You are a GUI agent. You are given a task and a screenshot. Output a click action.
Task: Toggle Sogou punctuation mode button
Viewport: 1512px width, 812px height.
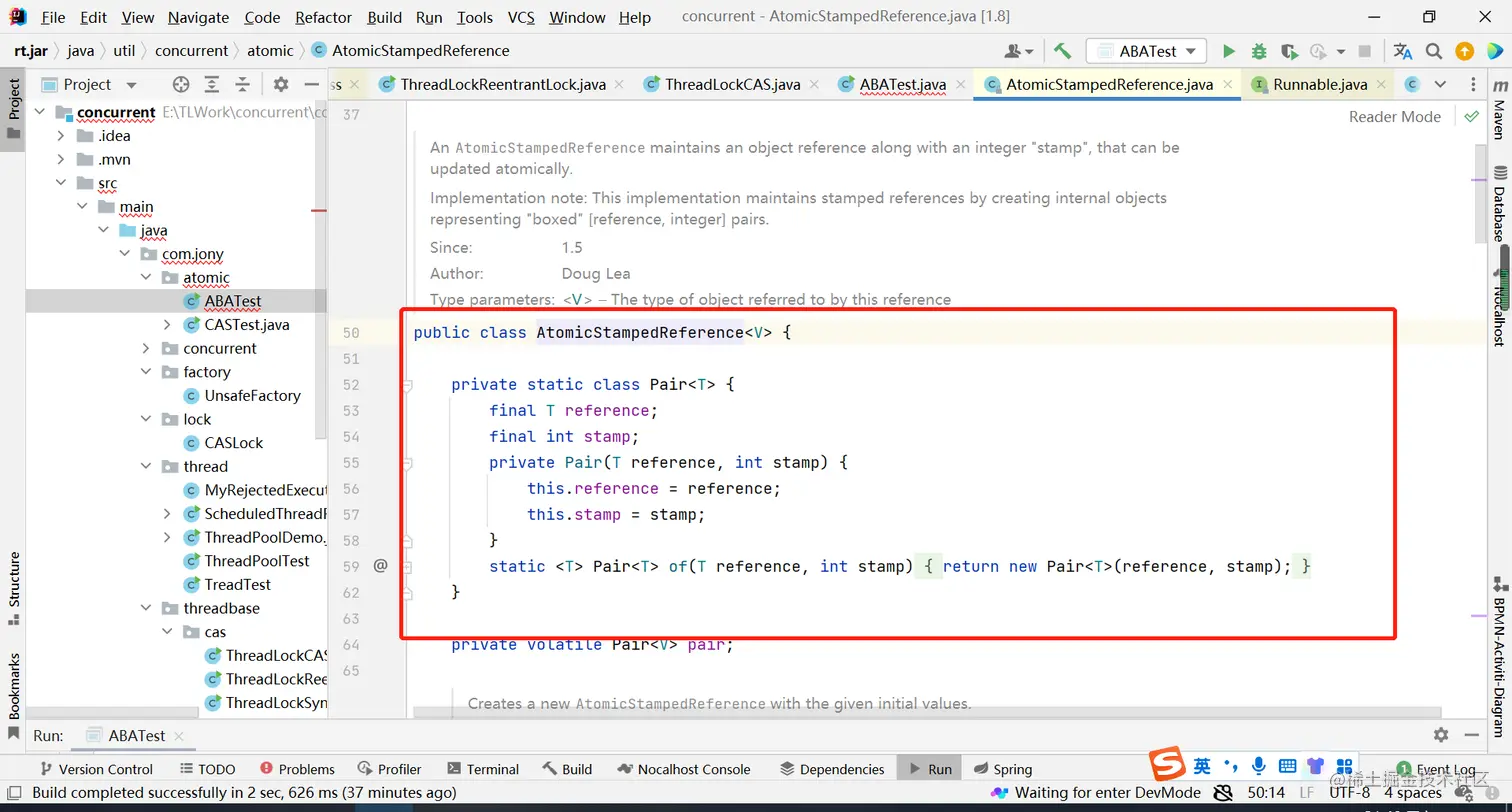click(x=1231, y=766)
